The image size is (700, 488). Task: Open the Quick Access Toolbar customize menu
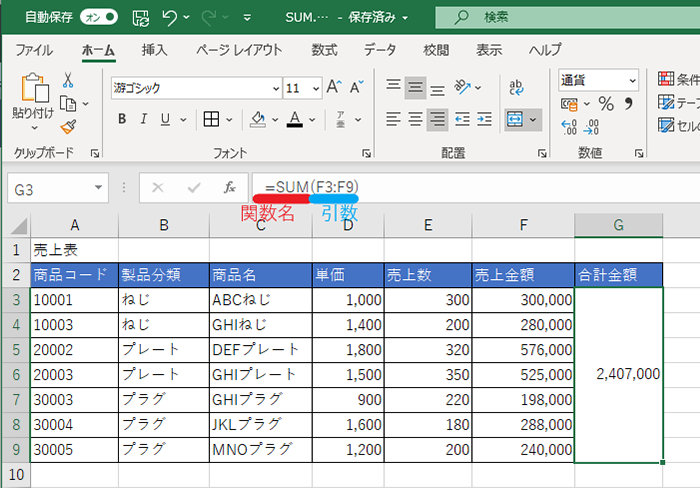pyautogui.click(x=247, y=18)
